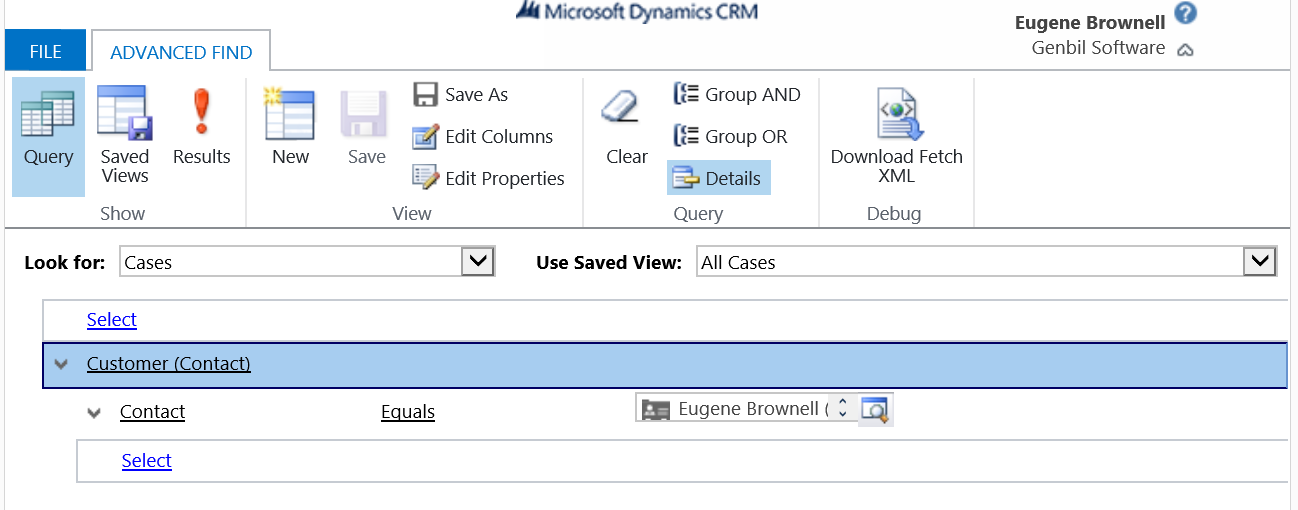Open Edit Properties
1298x510 pixels.
[489, 179]
